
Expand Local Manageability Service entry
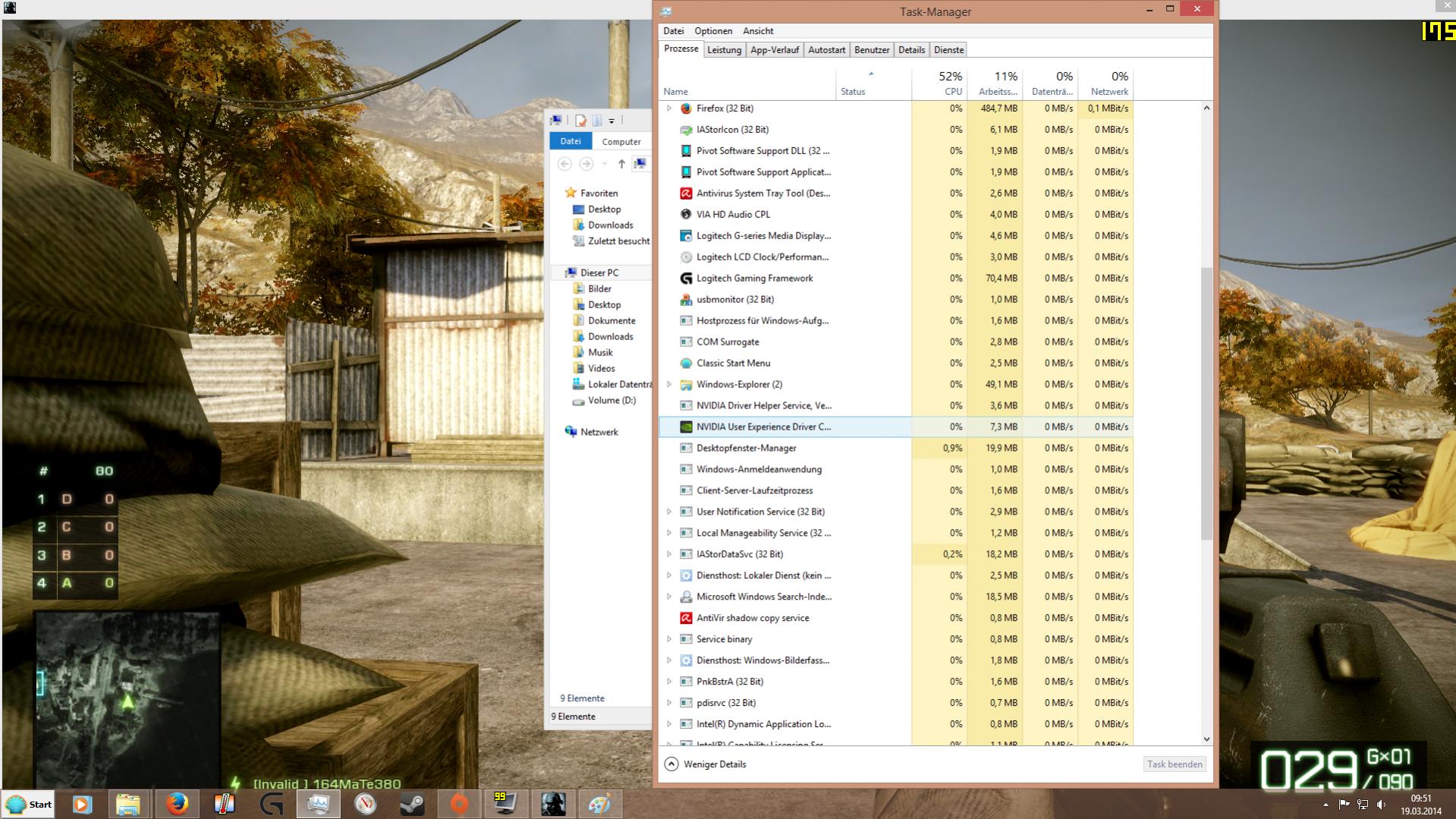669,534
